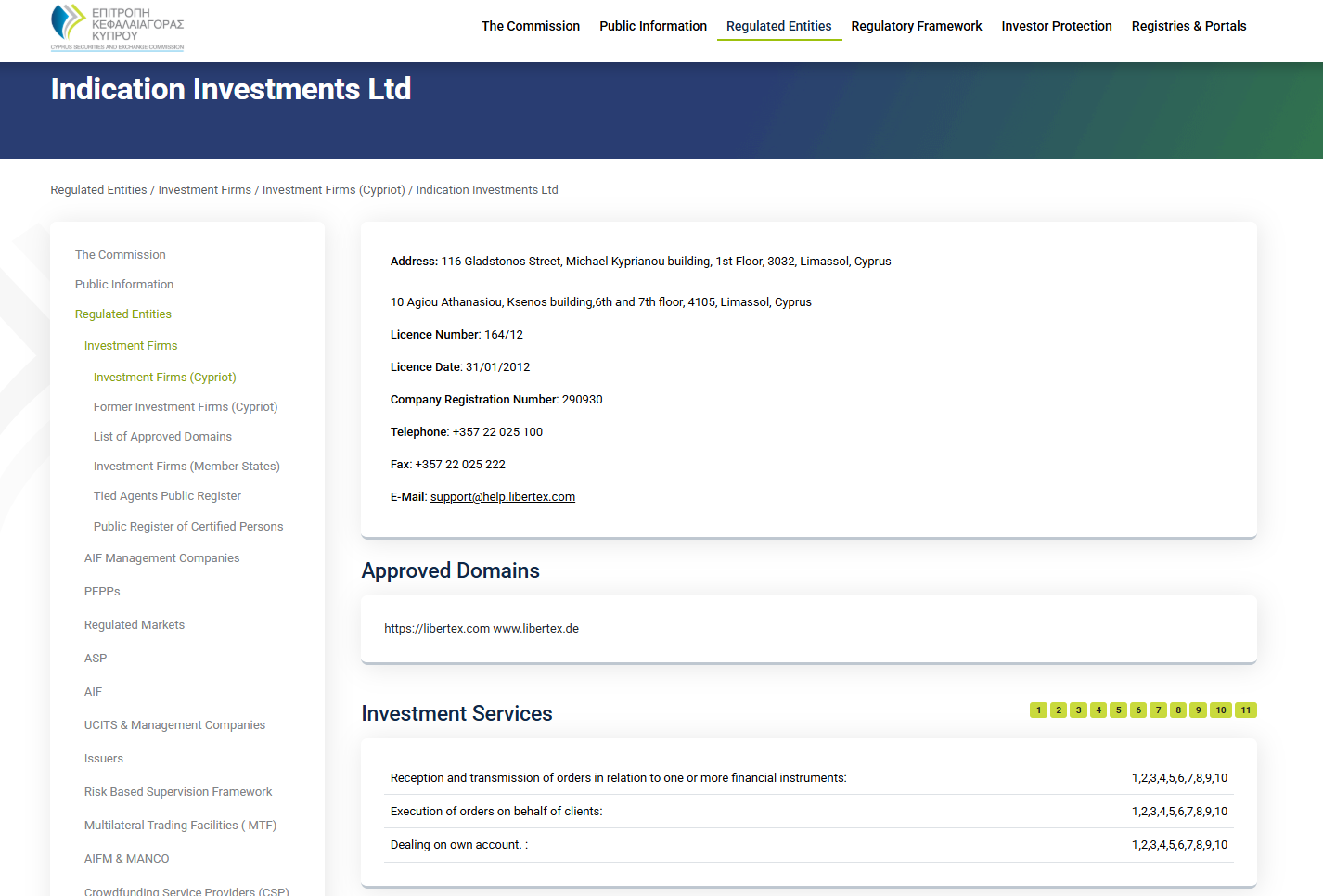Open Regulated Markets sidebar item
1323x896 pixels.
[x=135, y=625]
